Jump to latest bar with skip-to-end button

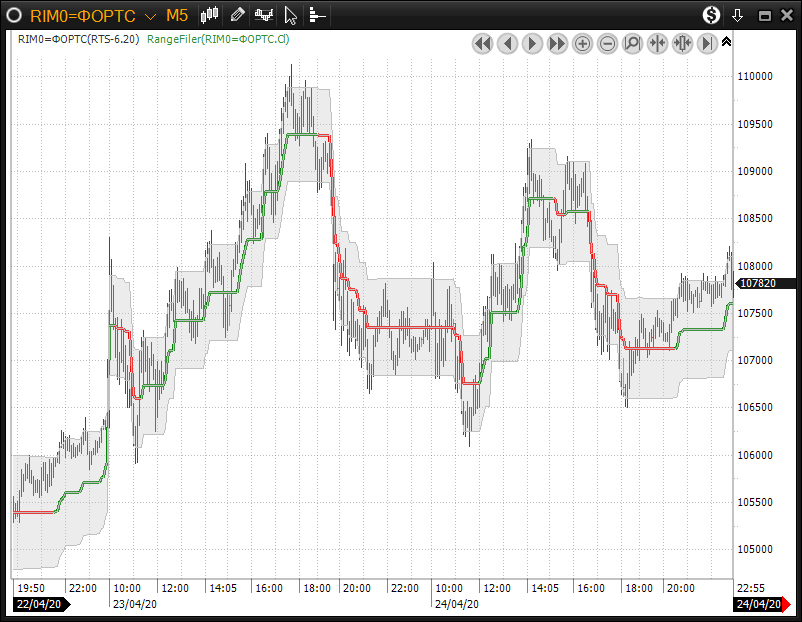707,43
